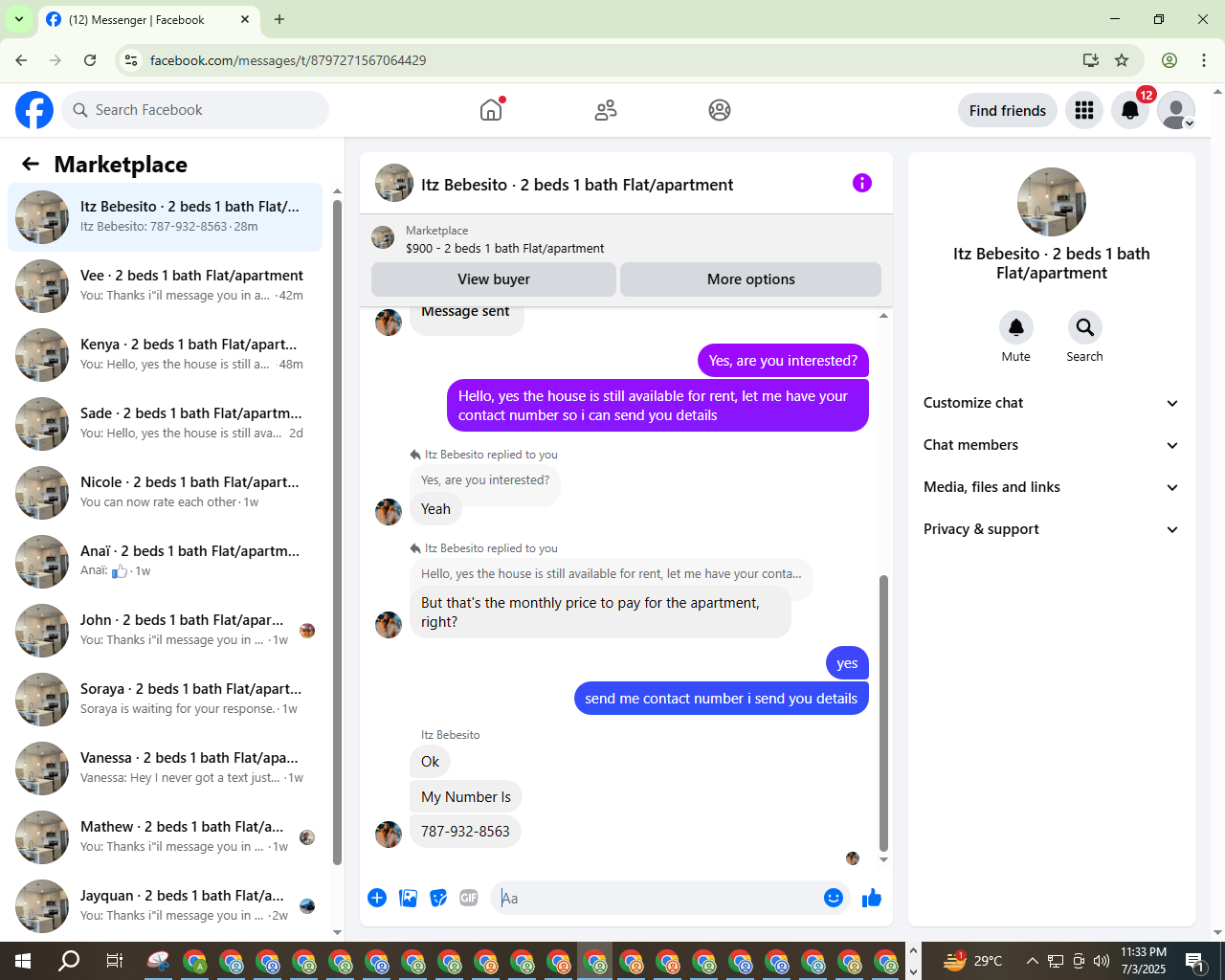This screenshot has height=980, width=1225.
Task: Click the browser back arrow
Action: 21,60
